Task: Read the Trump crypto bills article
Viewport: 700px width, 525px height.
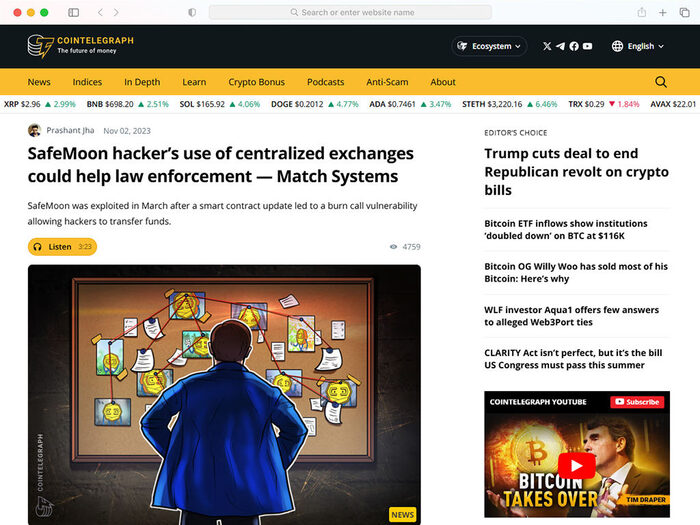Action: 575,171
